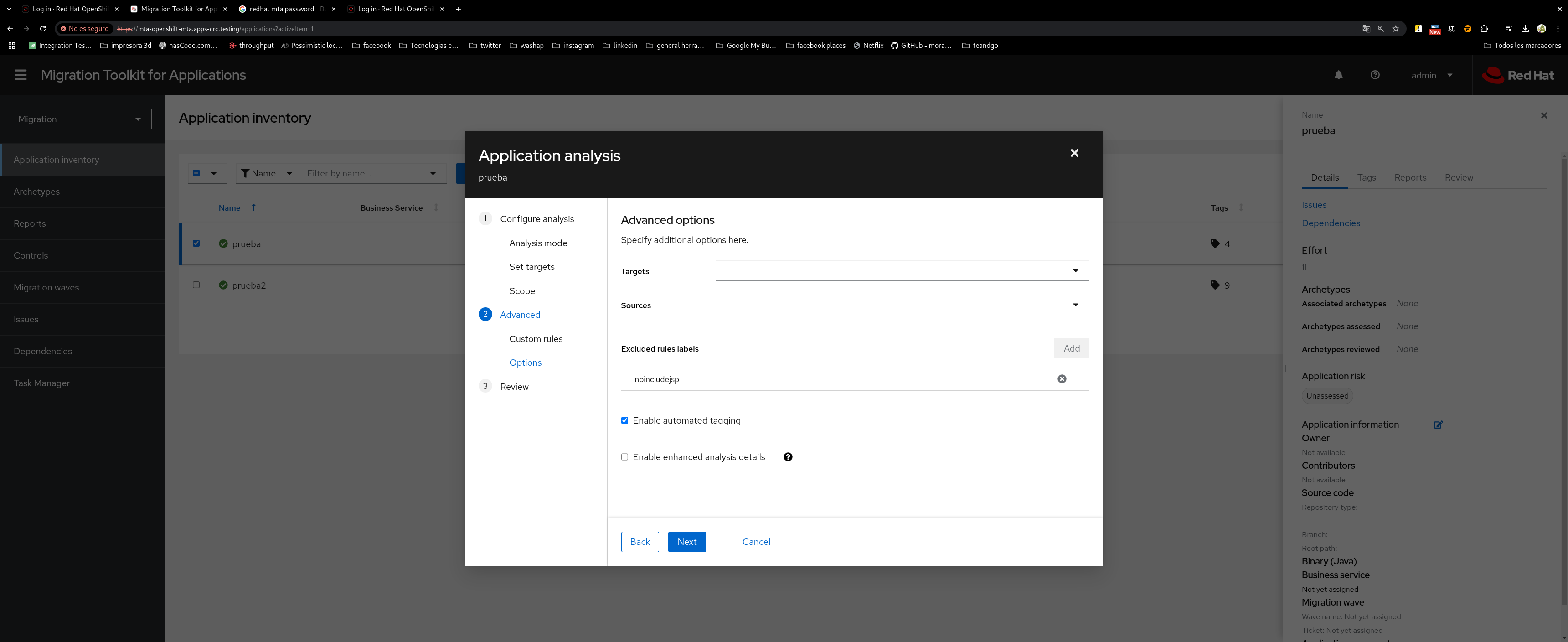
Task: Click the Name column sort arrow
Action: point(254,208)
